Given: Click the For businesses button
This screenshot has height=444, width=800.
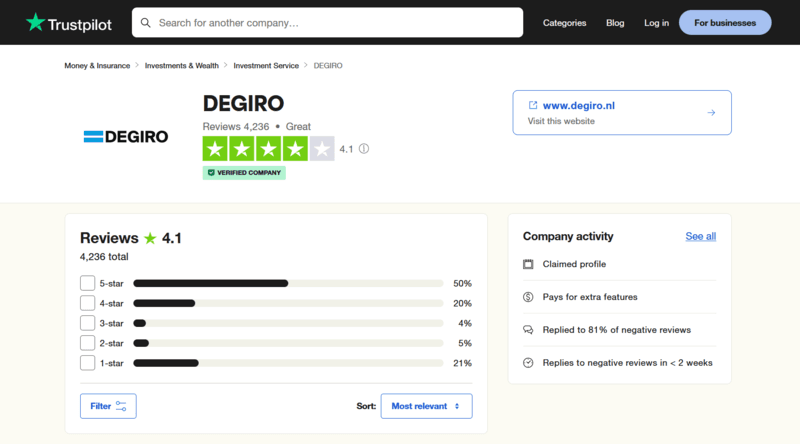Looking at the screenshot, I should click(x=725, y=22).
